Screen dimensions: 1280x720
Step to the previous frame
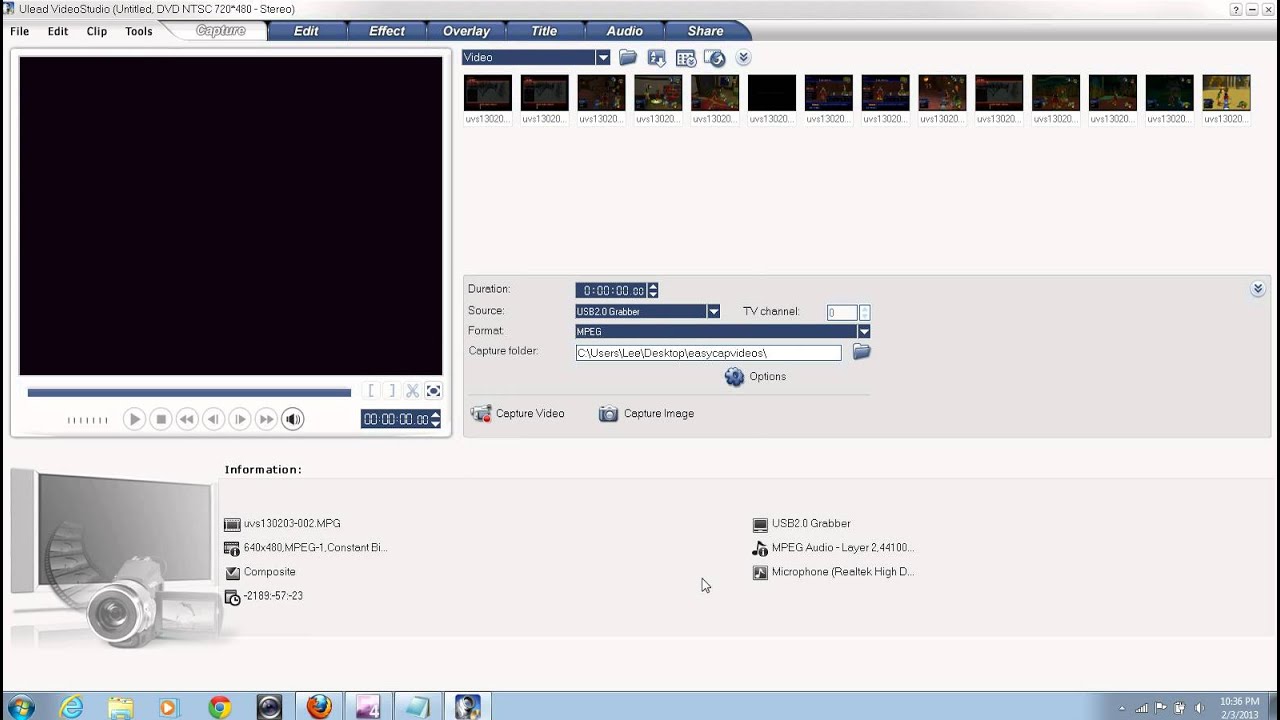(x=213, y=419)
